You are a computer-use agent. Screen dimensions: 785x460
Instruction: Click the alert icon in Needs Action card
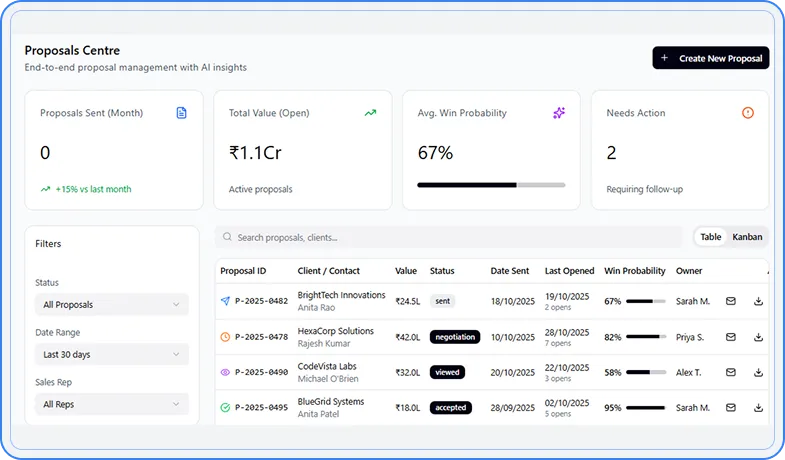pyautogui.click(x=747, y=113)
